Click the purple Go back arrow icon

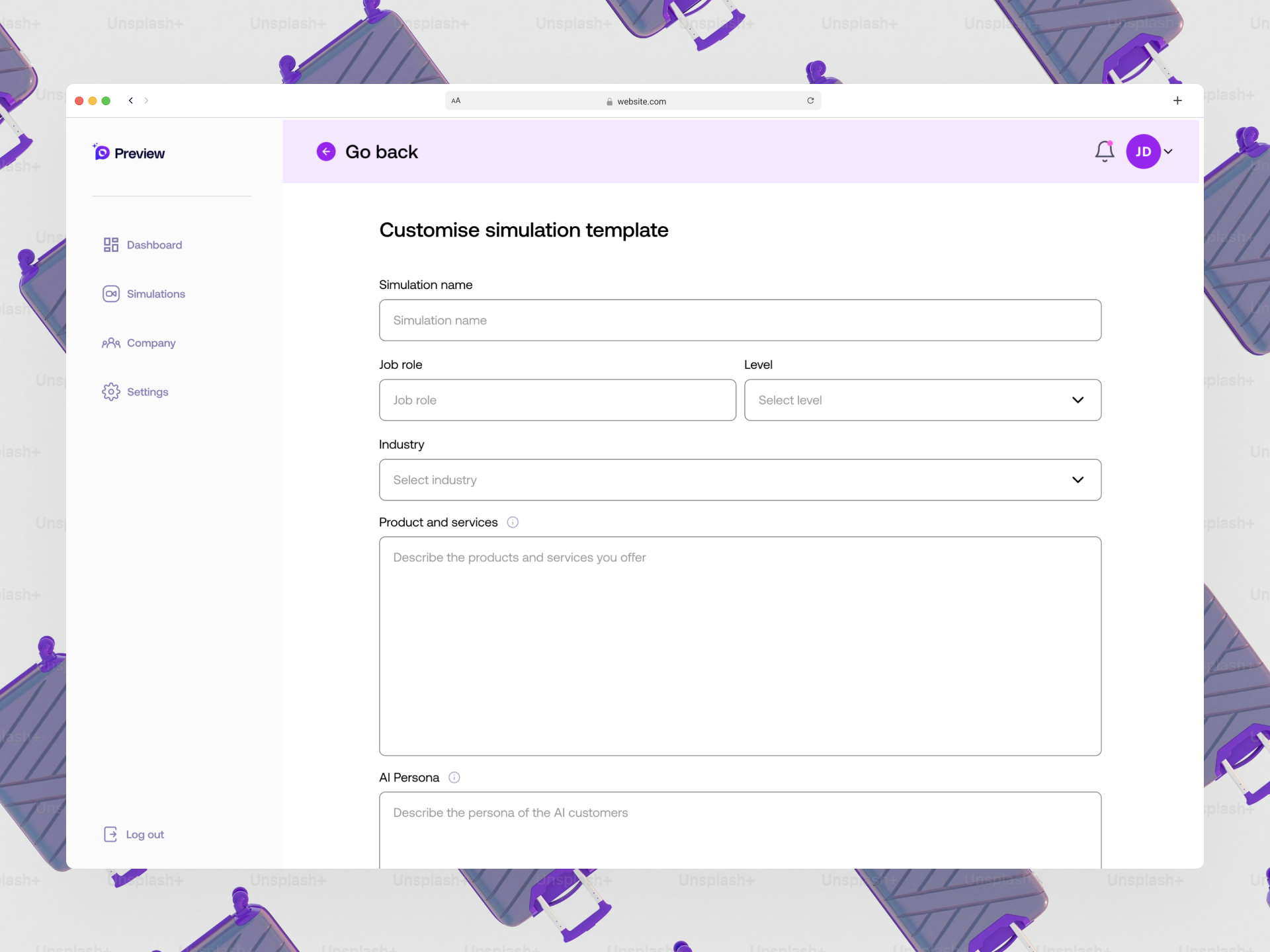tap(325, 151)
